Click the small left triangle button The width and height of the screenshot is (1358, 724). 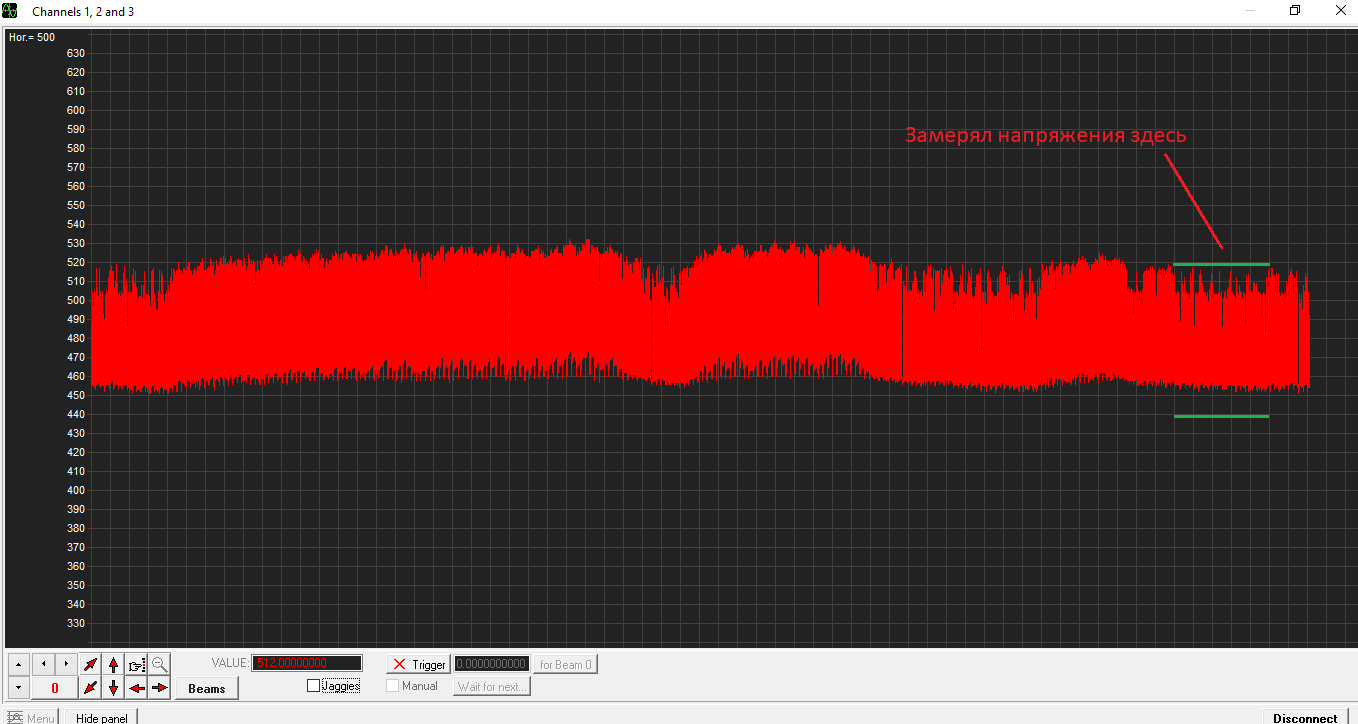[43, 664]
